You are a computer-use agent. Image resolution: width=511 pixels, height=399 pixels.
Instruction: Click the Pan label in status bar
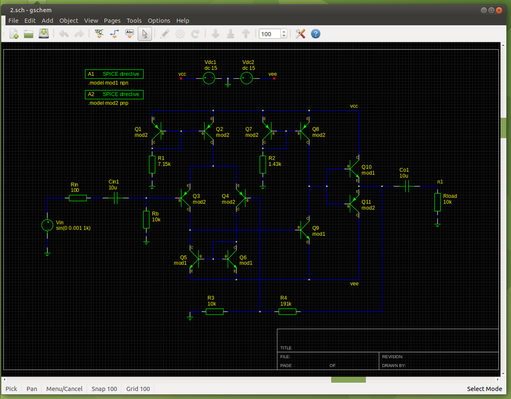pyautogui.click(x=32, y=389)
